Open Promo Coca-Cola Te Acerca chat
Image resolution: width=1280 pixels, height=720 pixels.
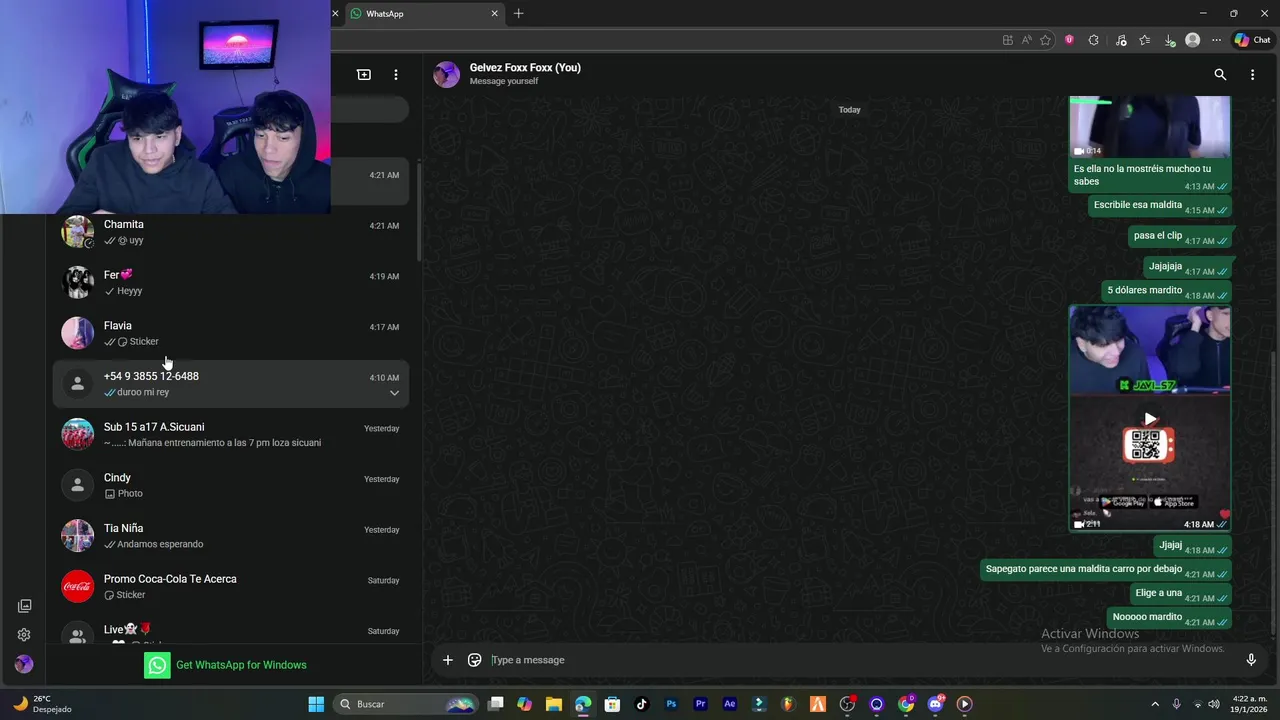coord(230,587)
